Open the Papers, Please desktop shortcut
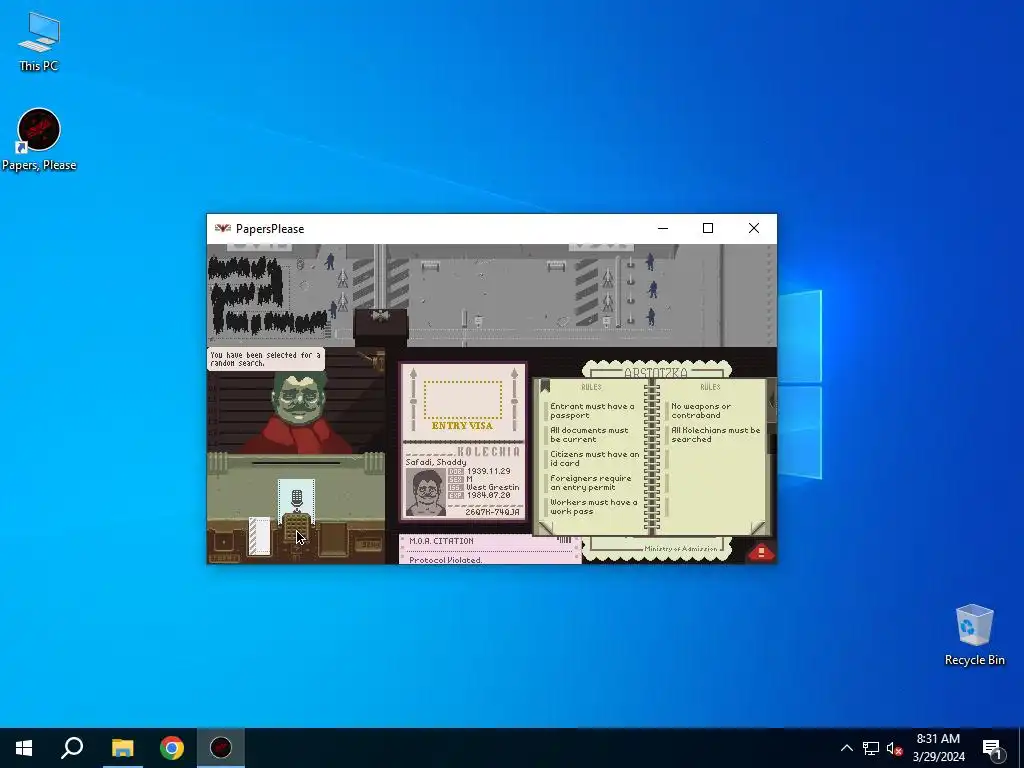1024x768 pixels. (39, 140)
